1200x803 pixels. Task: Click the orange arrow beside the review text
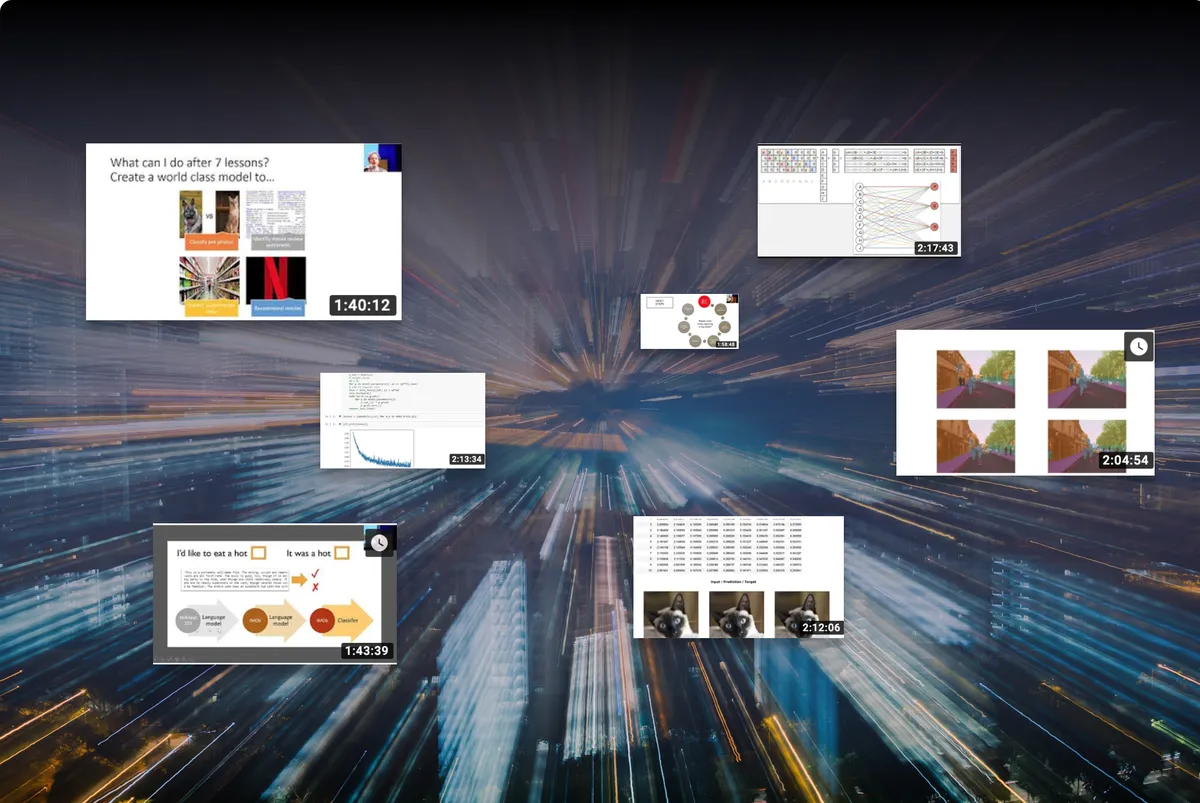coord(299,579)
